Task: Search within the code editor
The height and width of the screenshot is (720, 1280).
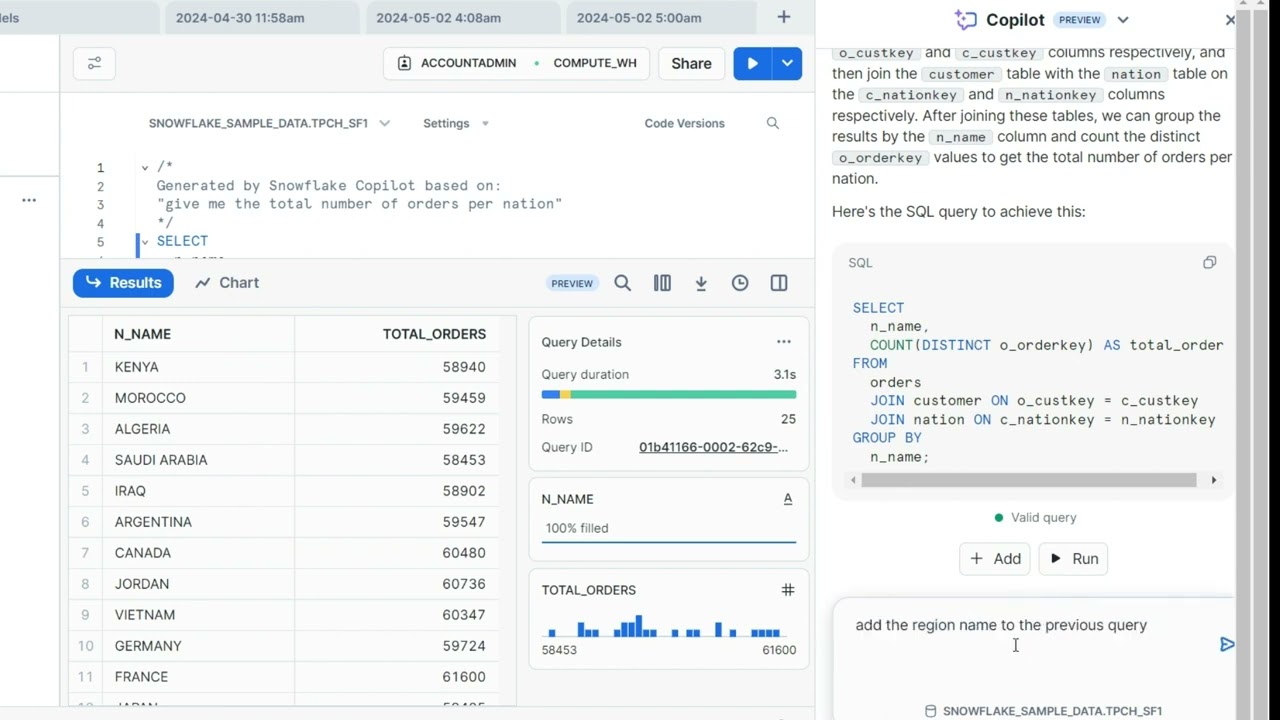Action: 773,123
